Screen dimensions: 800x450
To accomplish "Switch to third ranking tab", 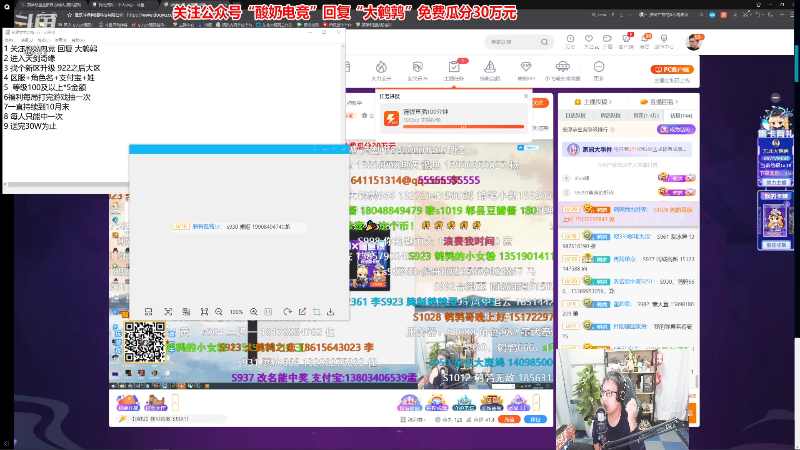I will point(645,116).
